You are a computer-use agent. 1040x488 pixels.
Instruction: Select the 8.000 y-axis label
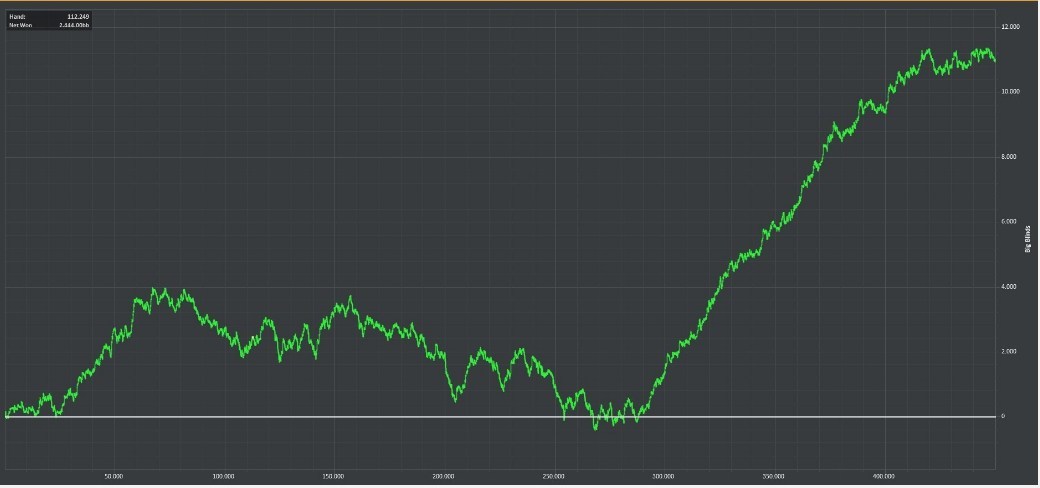[x=1008, y=156]
